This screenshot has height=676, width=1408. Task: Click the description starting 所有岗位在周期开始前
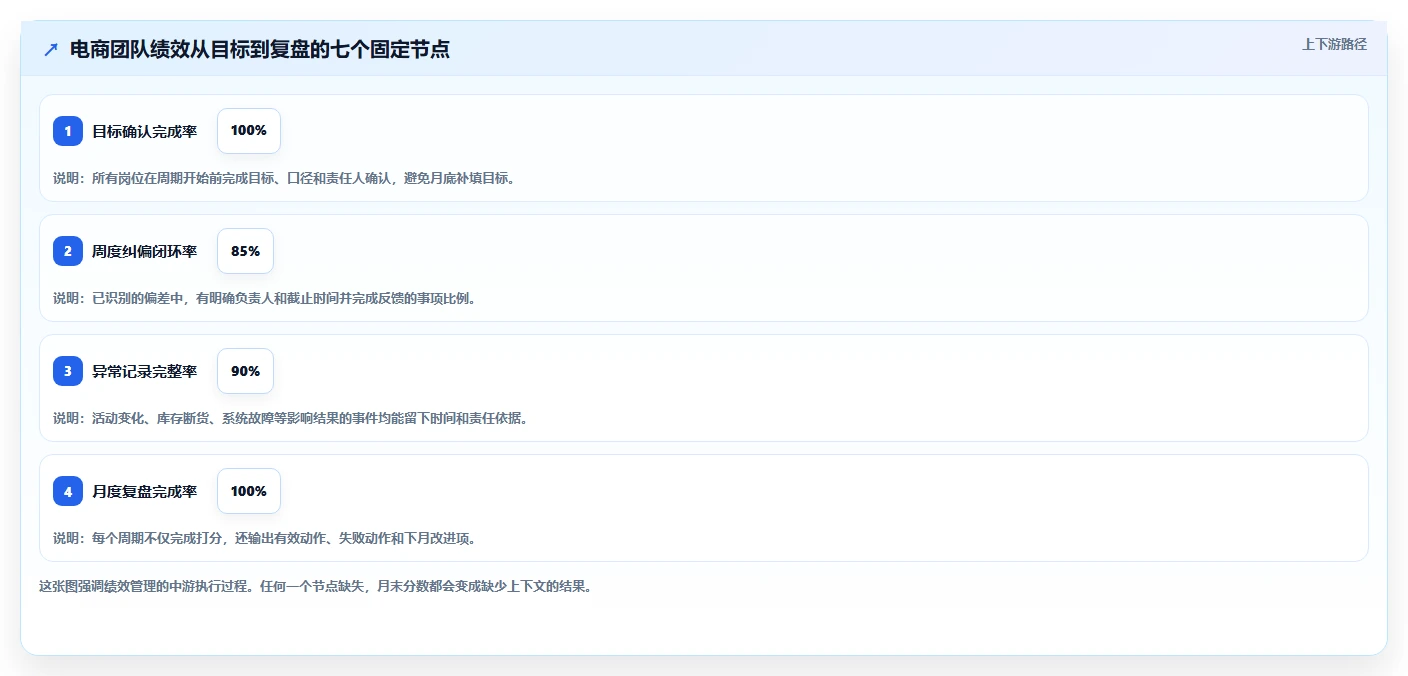(x=284, y=178)
